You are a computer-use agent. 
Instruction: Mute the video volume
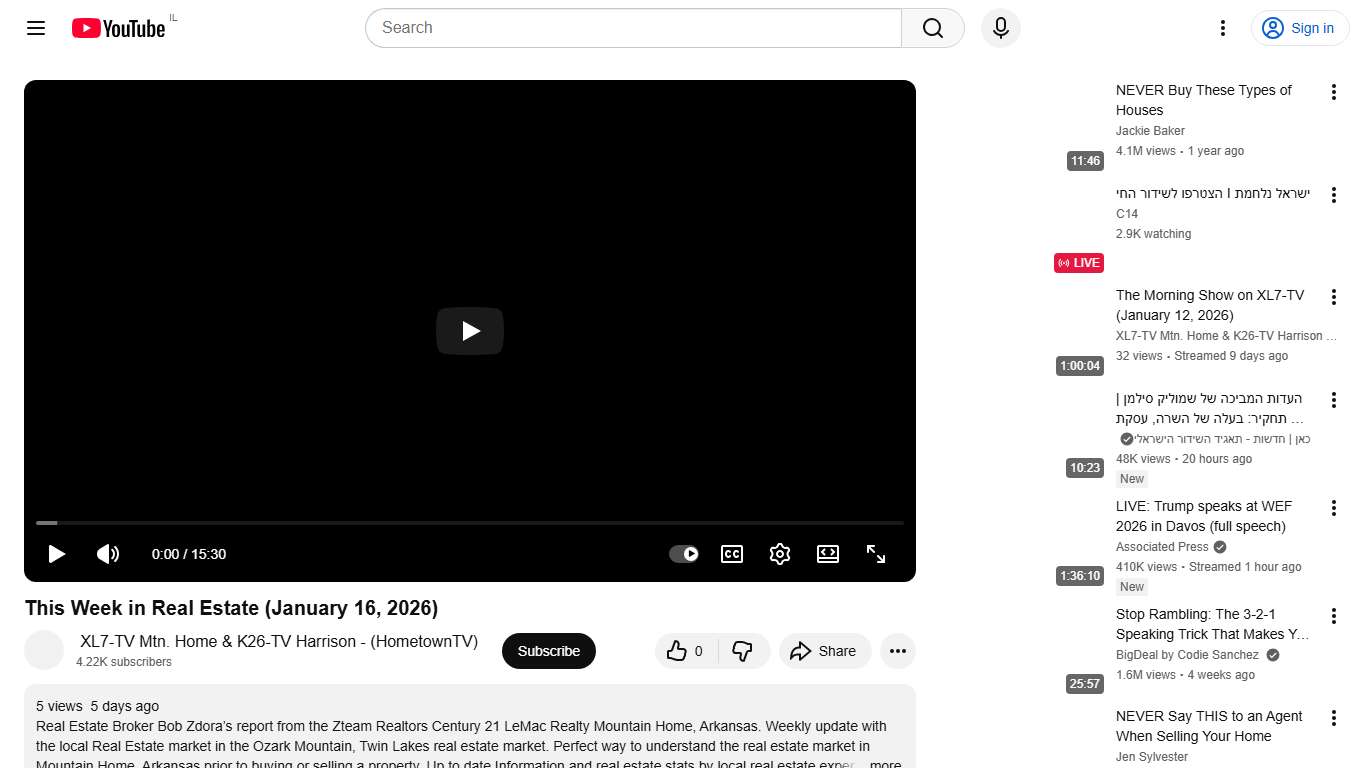tap(108, 554)
